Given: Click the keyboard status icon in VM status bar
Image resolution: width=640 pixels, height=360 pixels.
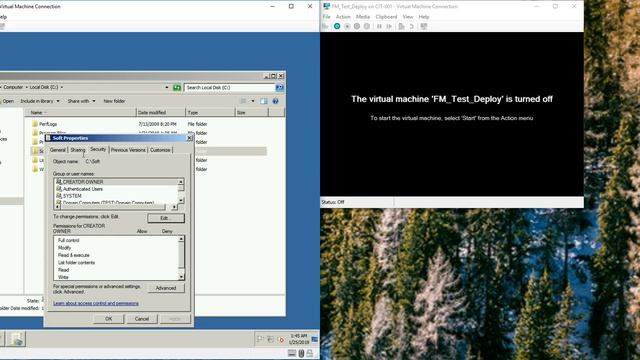Looking at the screenshot, I should 292,353.
